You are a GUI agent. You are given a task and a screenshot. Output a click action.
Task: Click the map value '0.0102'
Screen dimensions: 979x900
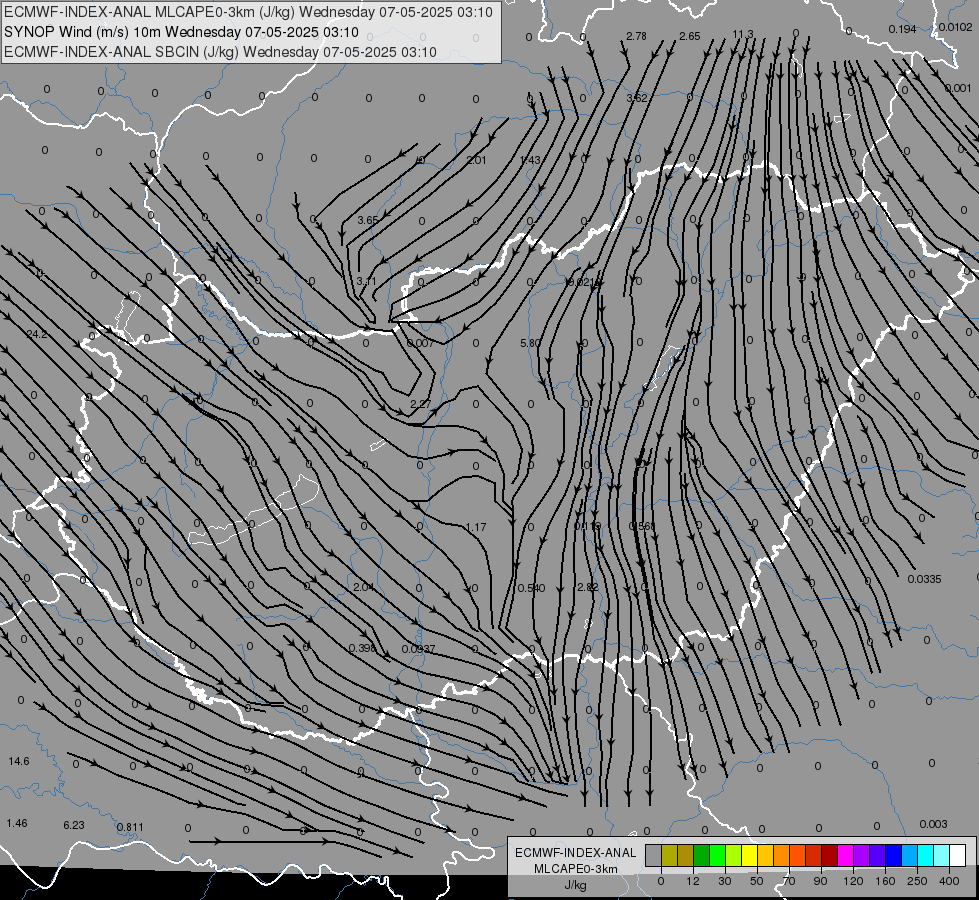click(x=955, y=27)
